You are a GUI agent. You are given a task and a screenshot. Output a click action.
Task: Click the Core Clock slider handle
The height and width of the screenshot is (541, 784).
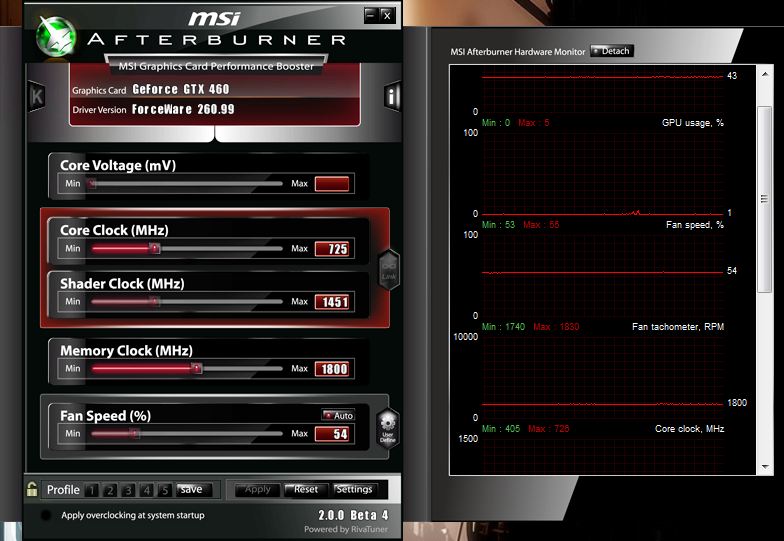(x=155, y=248)
